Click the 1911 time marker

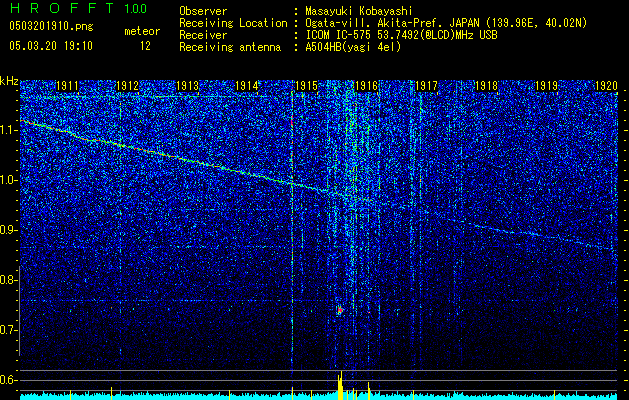[x=67, y=85]
